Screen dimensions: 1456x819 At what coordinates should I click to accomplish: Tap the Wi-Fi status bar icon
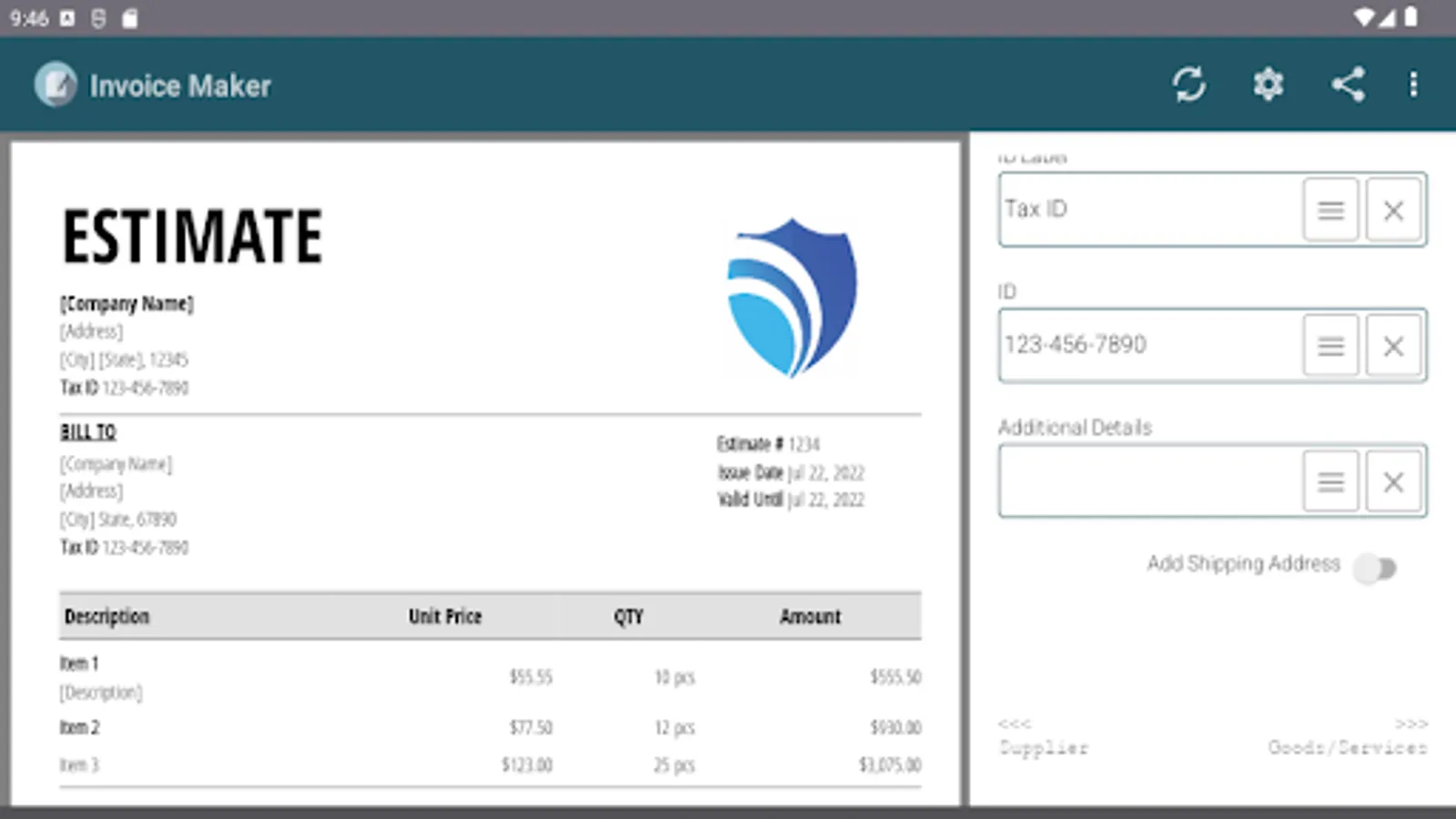(x=1363, y=17)
